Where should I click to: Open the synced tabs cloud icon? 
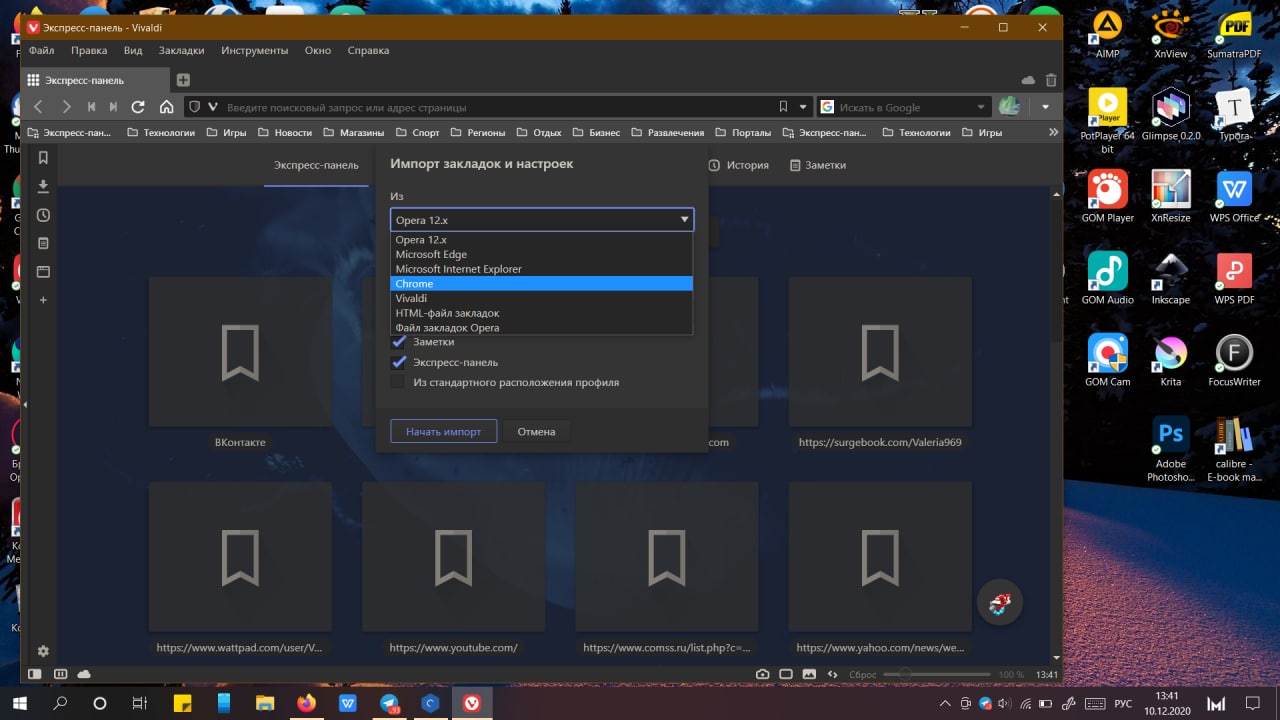click(1028, 80)
